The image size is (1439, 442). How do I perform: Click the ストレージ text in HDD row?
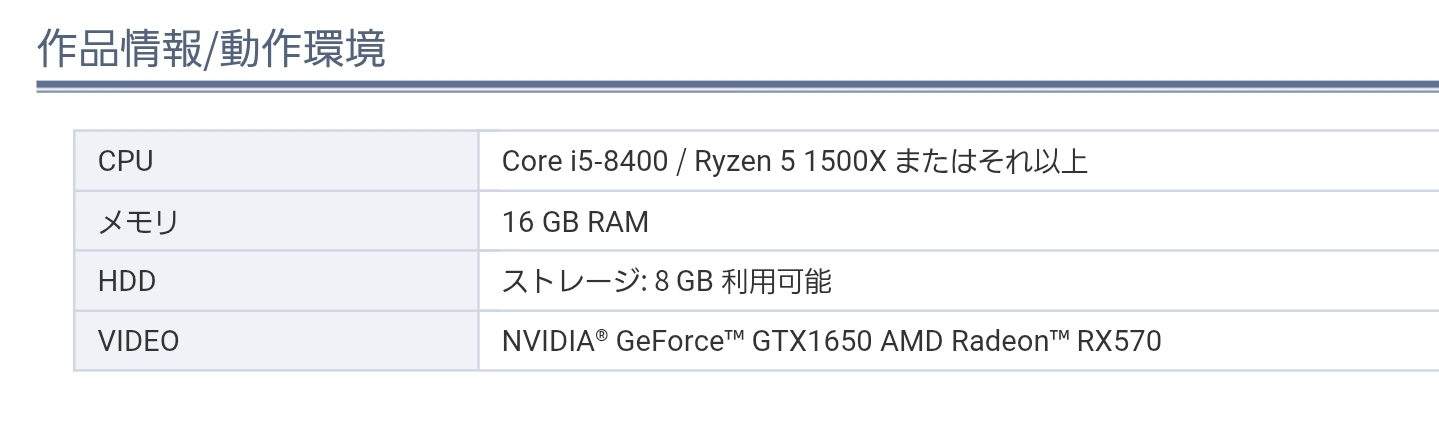pyautogui.click(x=571, y=281)
